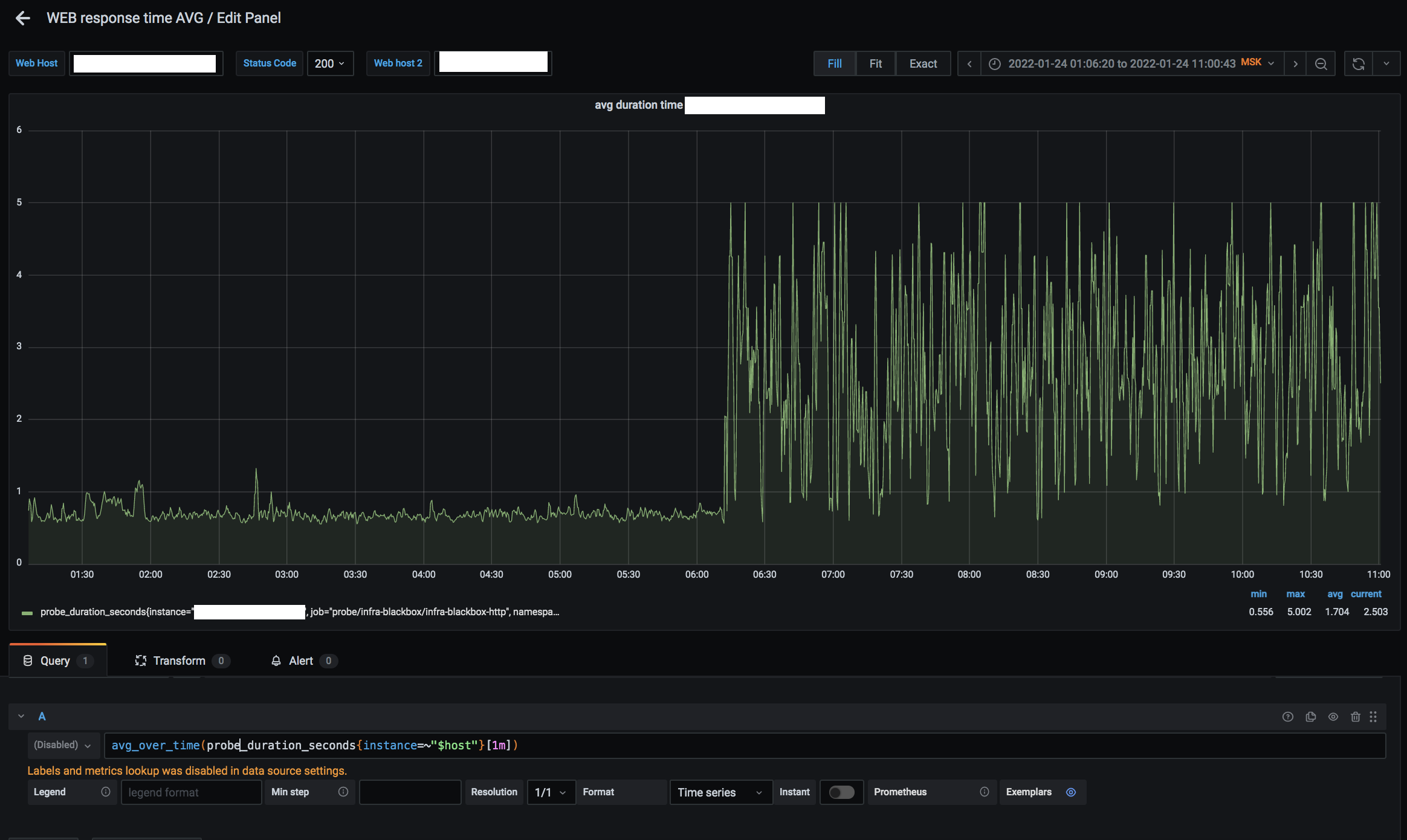Screen dimensions: 1407x840
Task: Show Prometheus info icon
Action: (985, 792)
